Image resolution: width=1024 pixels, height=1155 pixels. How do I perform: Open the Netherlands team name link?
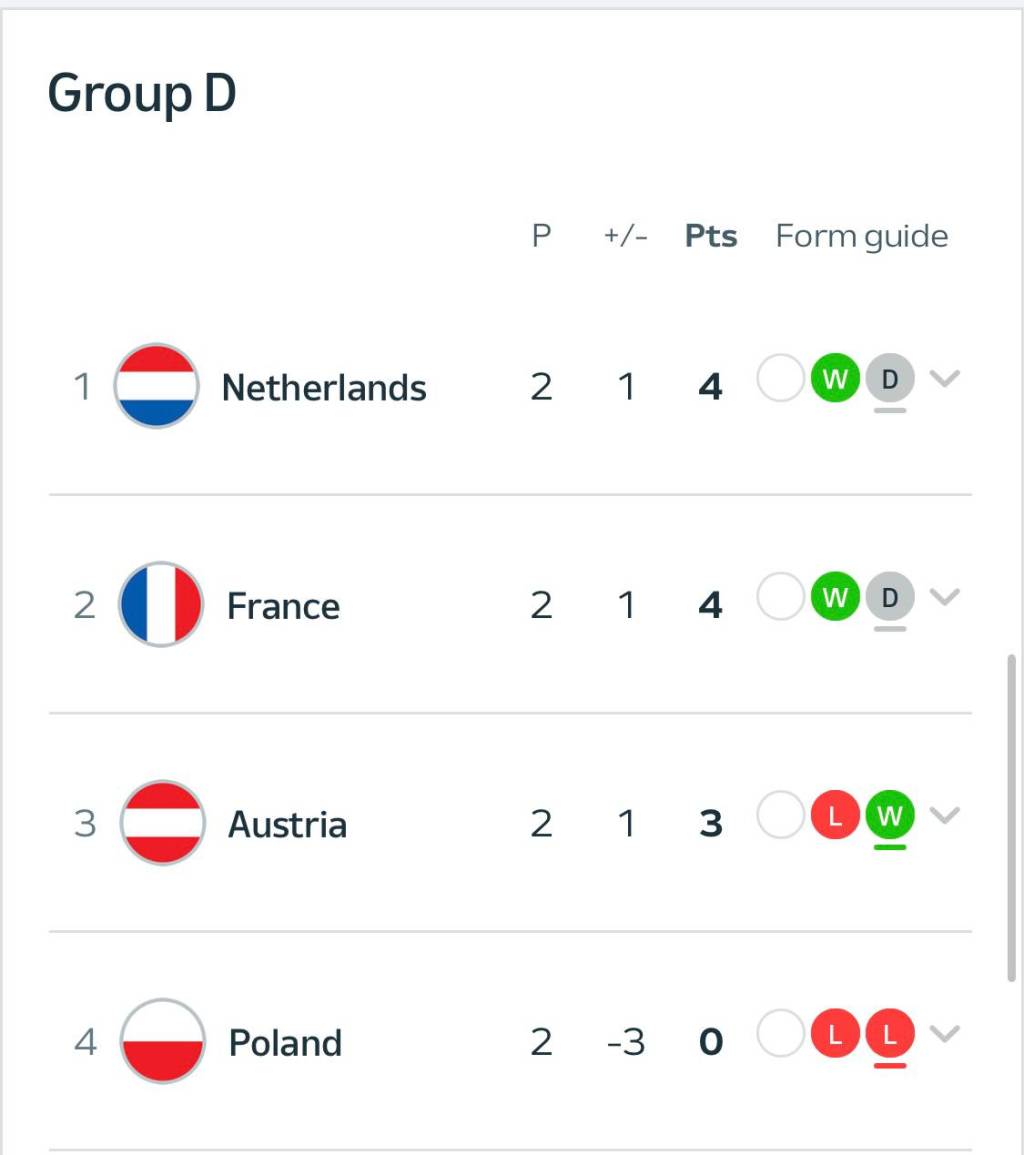pos(324,387)
